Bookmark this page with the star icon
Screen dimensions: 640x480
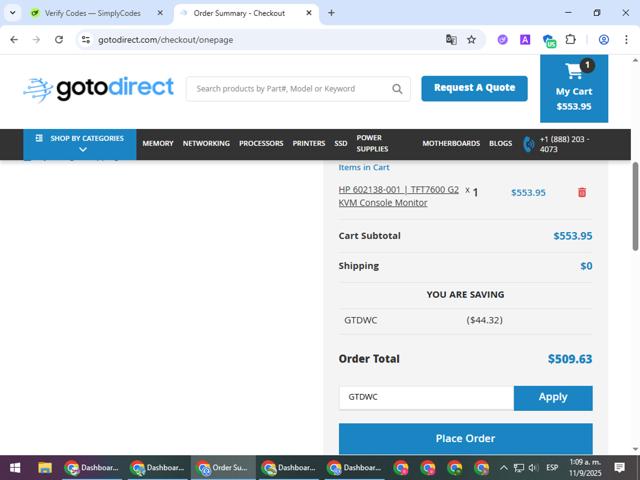471,40
